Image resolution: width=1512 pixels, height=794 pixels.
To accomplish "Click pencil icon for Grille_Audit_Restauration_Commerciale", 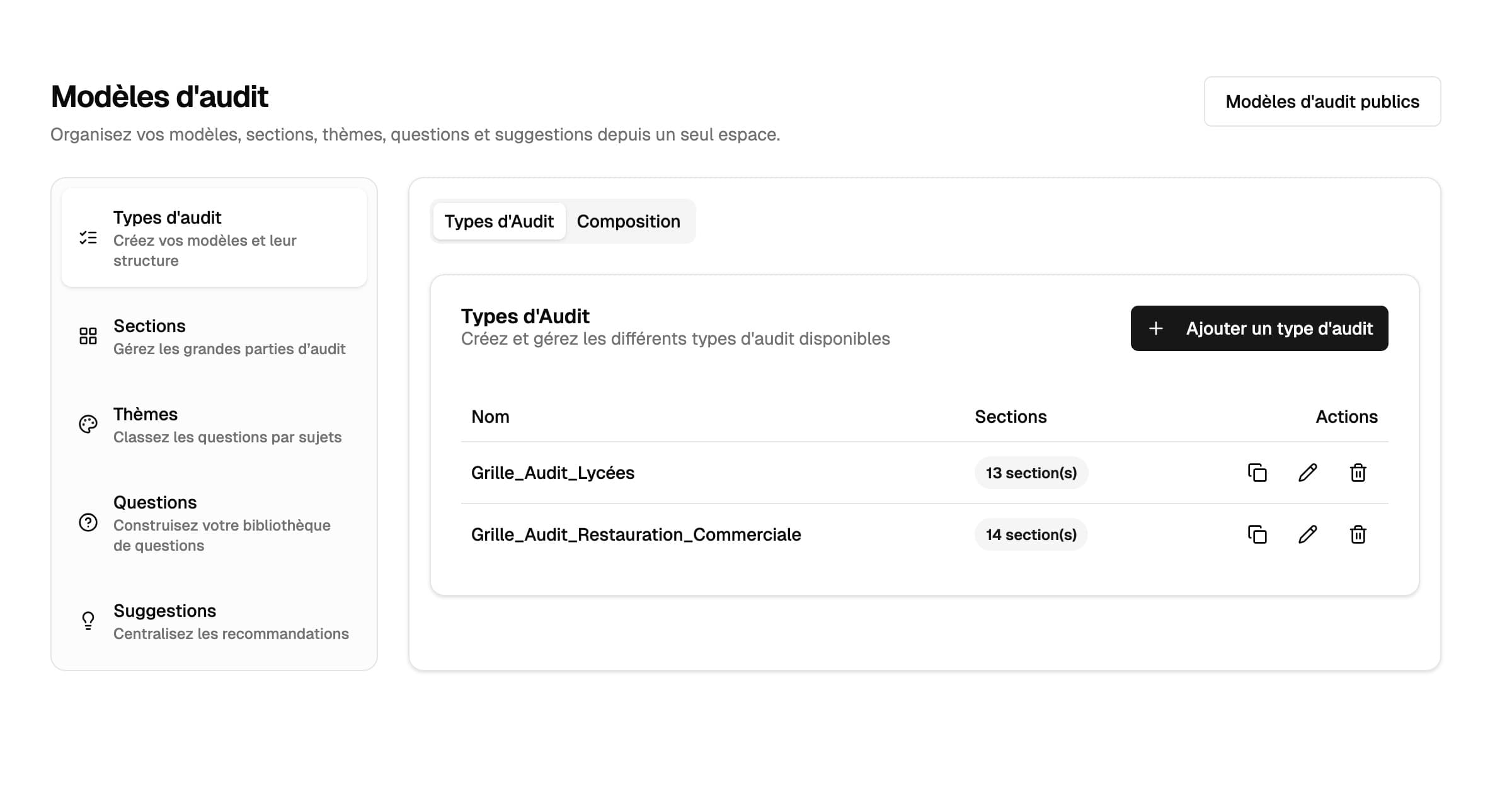I will point(1307,534).
